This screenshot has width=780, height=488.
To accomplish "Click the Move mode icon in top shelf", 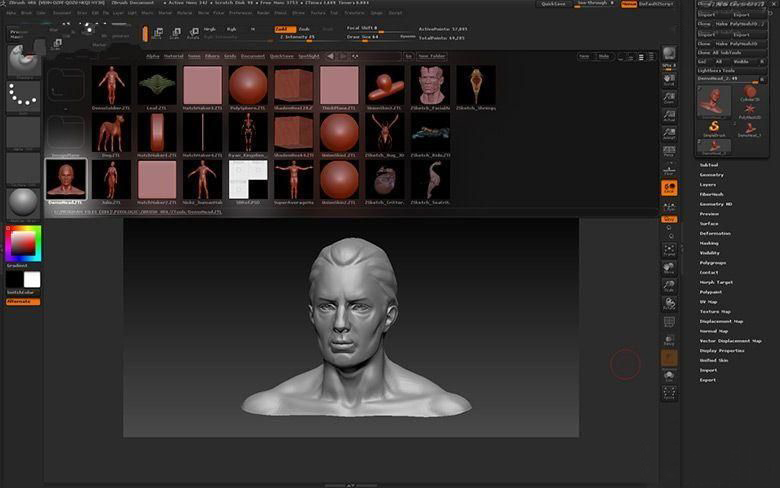I will pos(158,33).
